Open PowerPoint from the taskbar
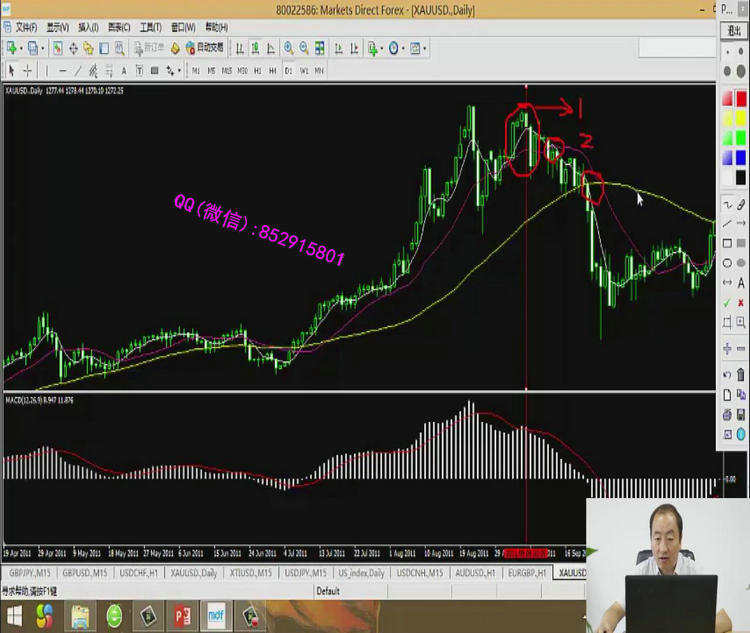Image resolution: width=750 pixels, height=633 pixels. pos(183,614)
